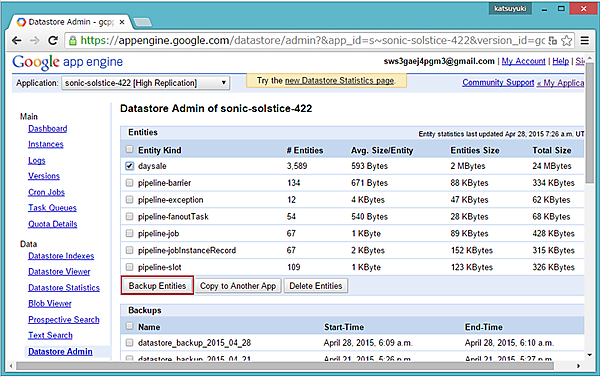Open the Datastore Admin sidebar link
The height and width of the screenshot is (377, 600).
point(60,352)
